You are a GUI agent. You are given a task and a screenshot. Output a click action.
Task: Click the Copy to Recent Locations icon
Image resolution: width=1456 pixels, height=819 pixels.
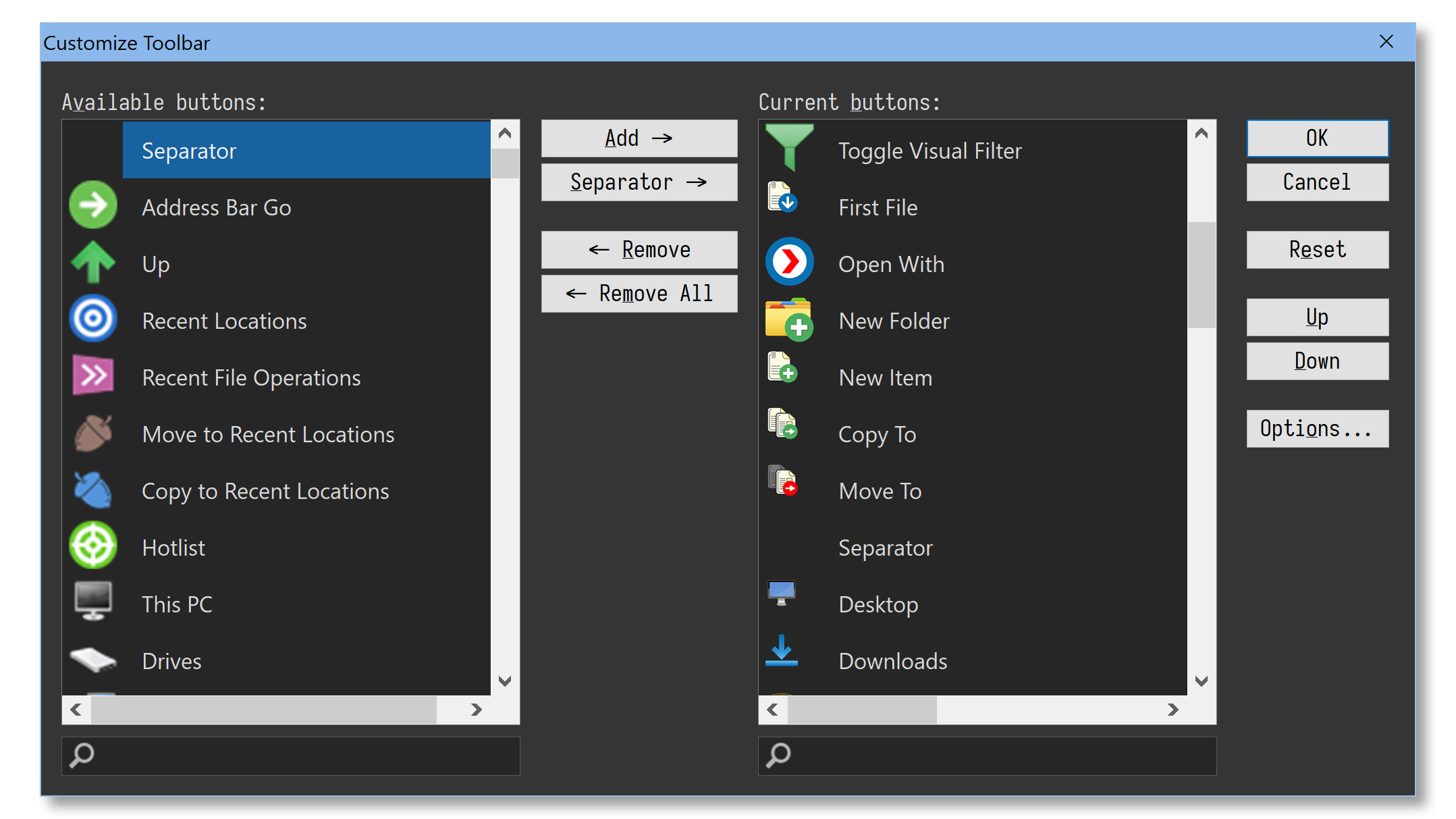pos(92,490)
